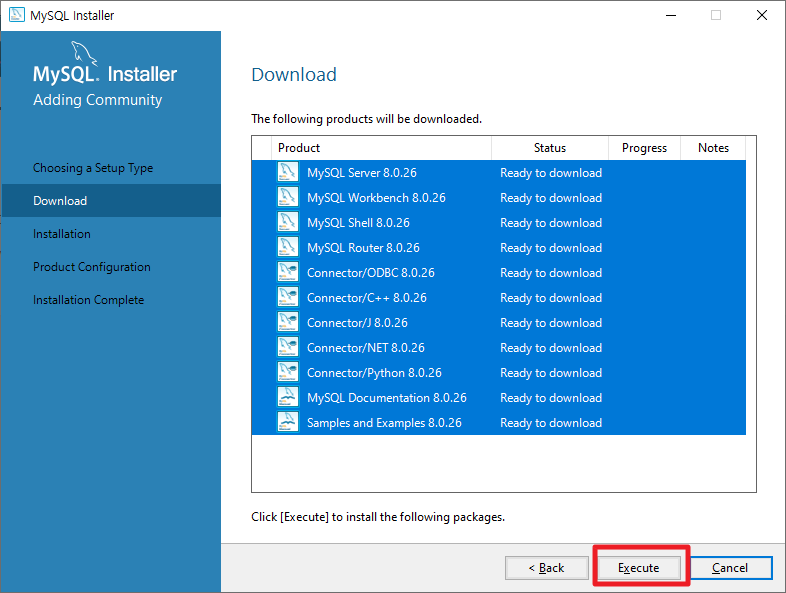Image resolution: width=786 pixels, height=593 pixels.
Task: Select the Samples and Examples 8.0.26 text
Action: (384, 424)
